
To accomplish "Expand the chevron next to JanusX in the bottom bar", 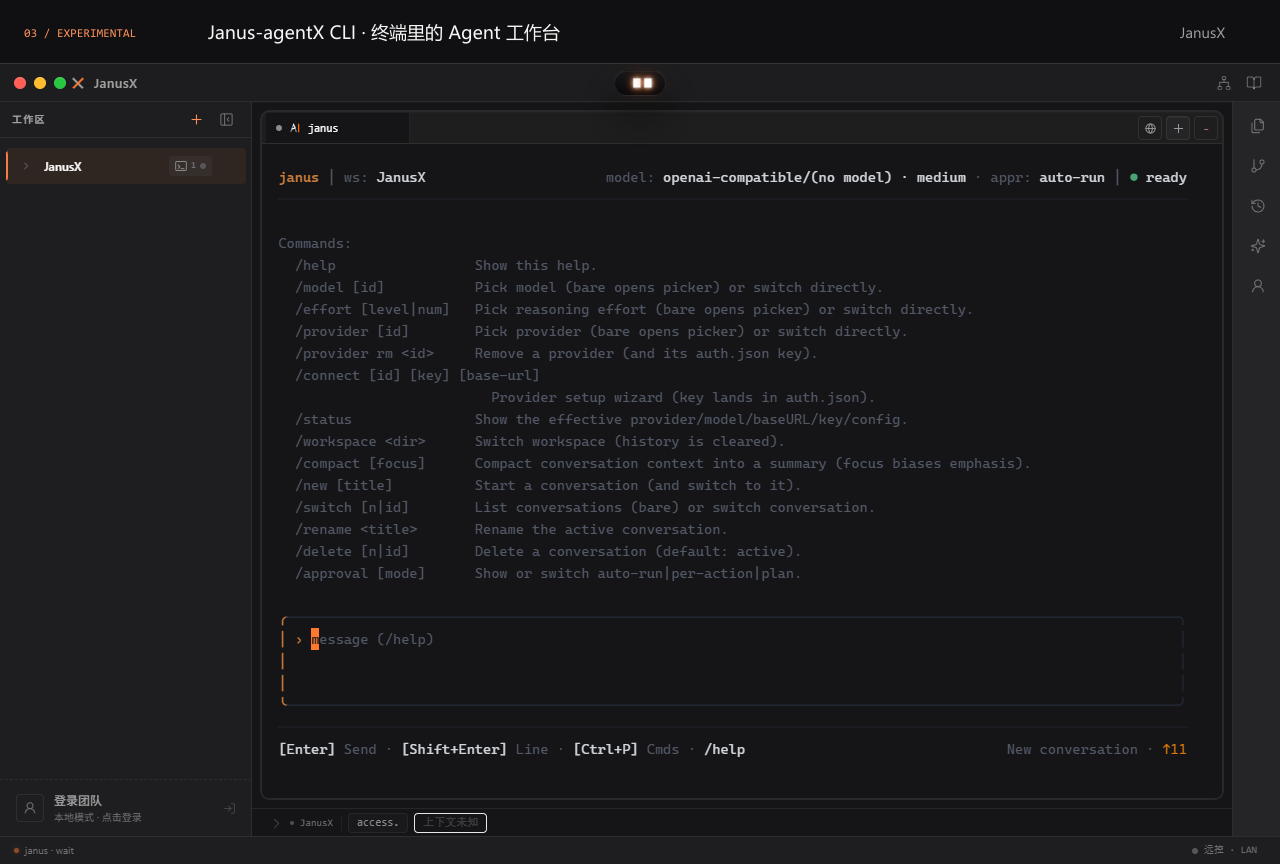I will (x=276, y=823).
